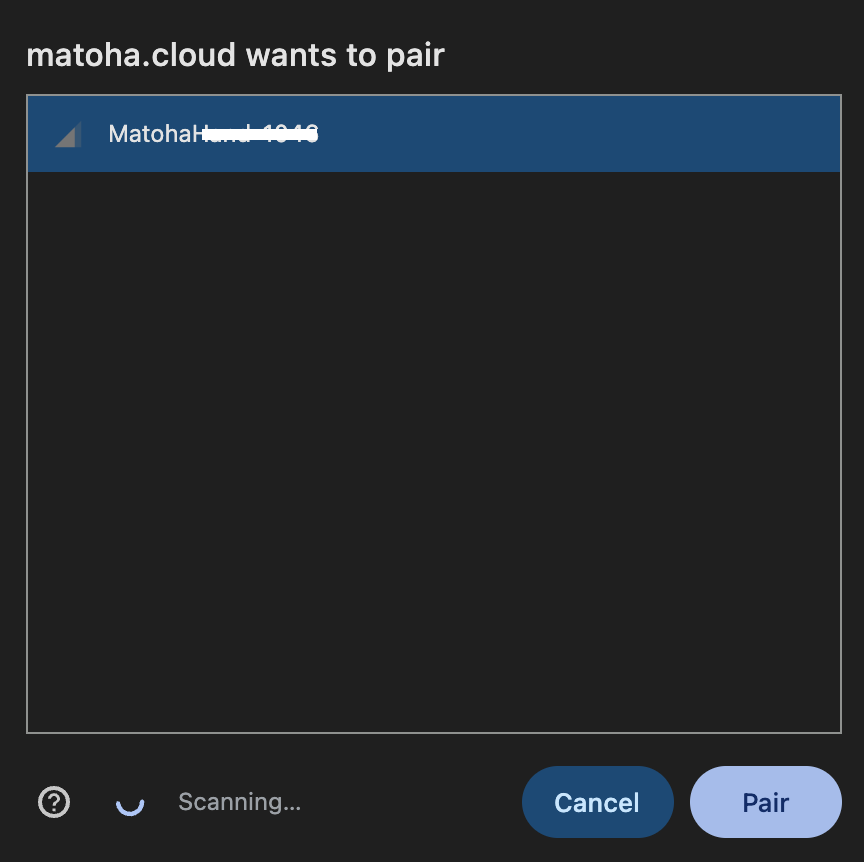Click the help question mark icon
This screenshot has height=862, width=864.
point(54,802)
